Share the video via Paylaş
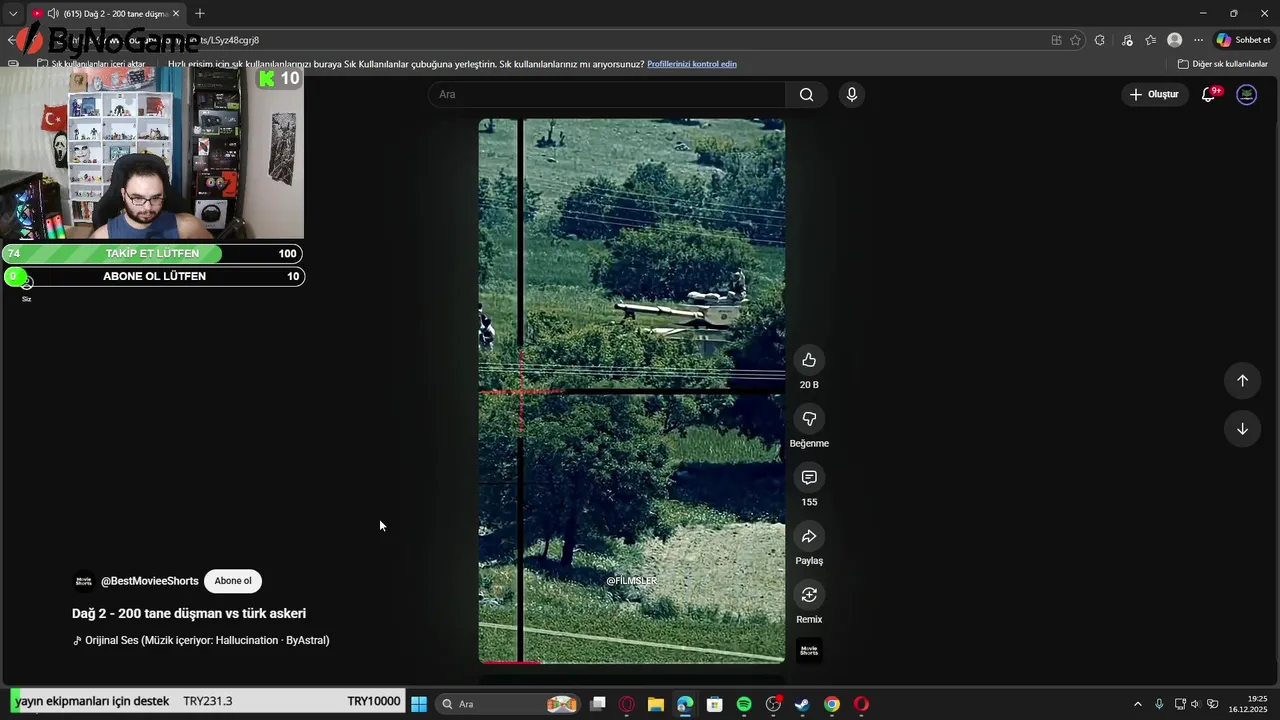 click(x=809, y=536)
